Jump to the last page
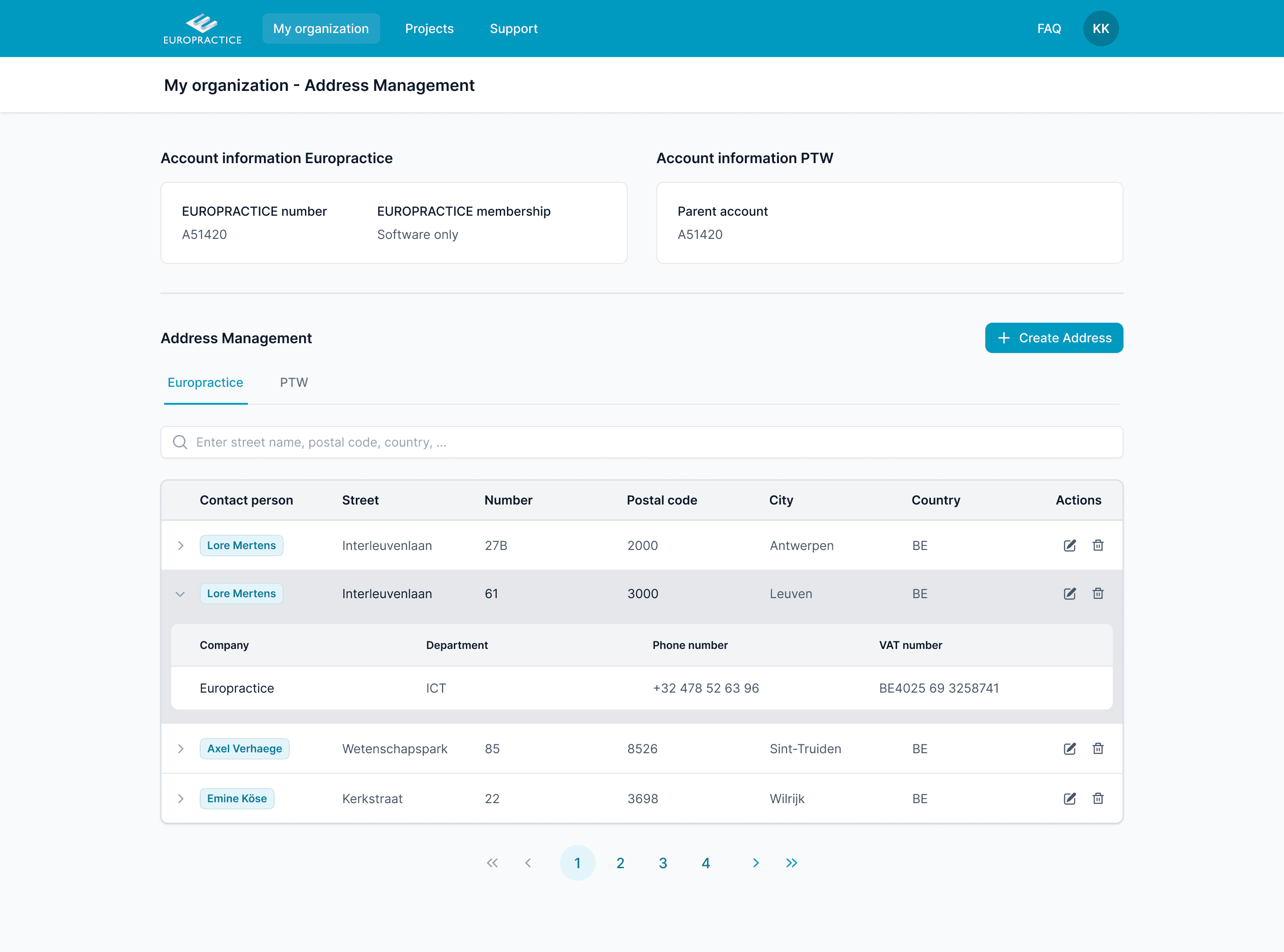1284x952 pixels. pos(791,863)
